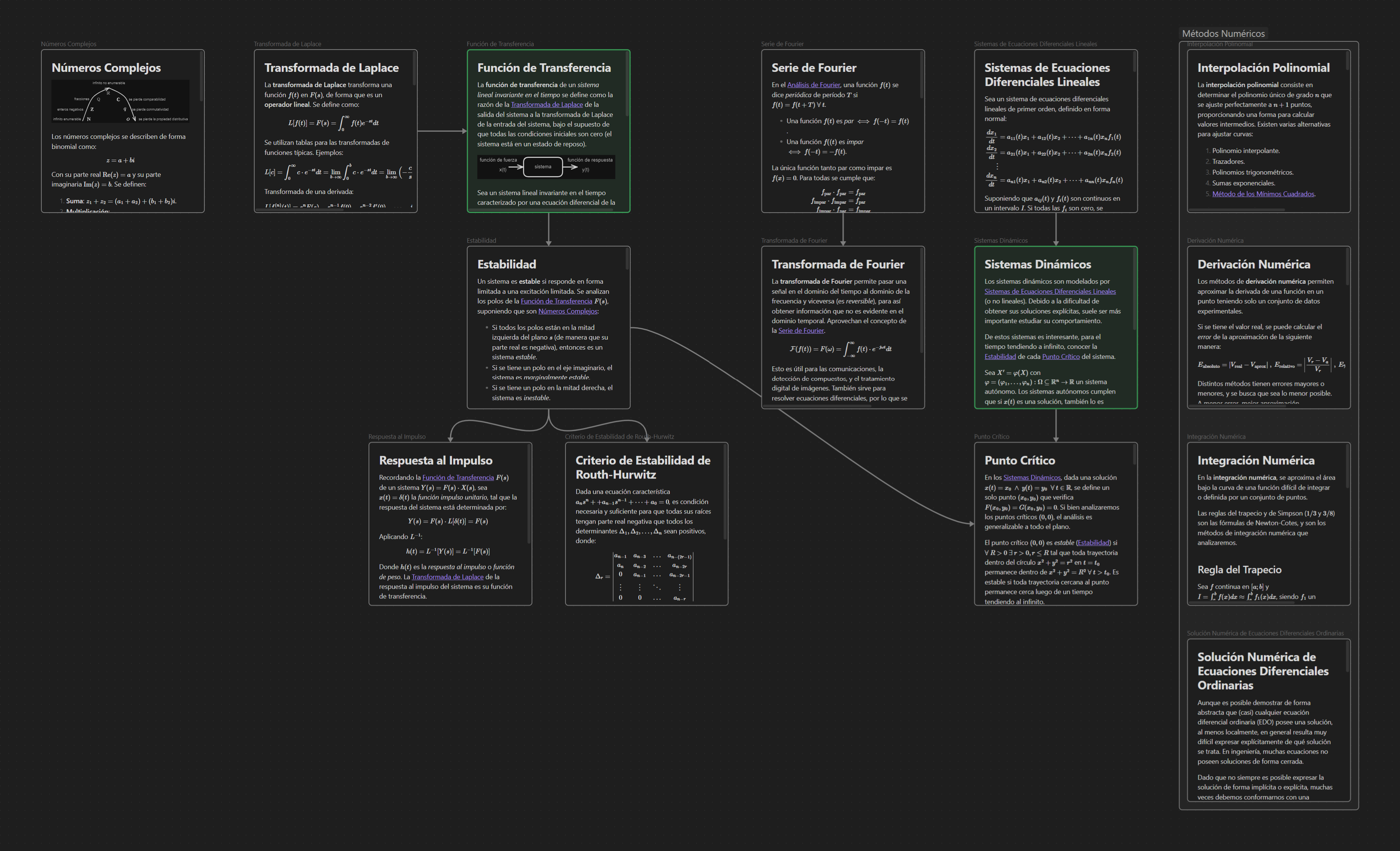Select the Solución Numérica de Ecuaciones Diferenciales Ordinarias card label
Viewport: 1400px width, 851px height.
click(x=1265, y=633)
